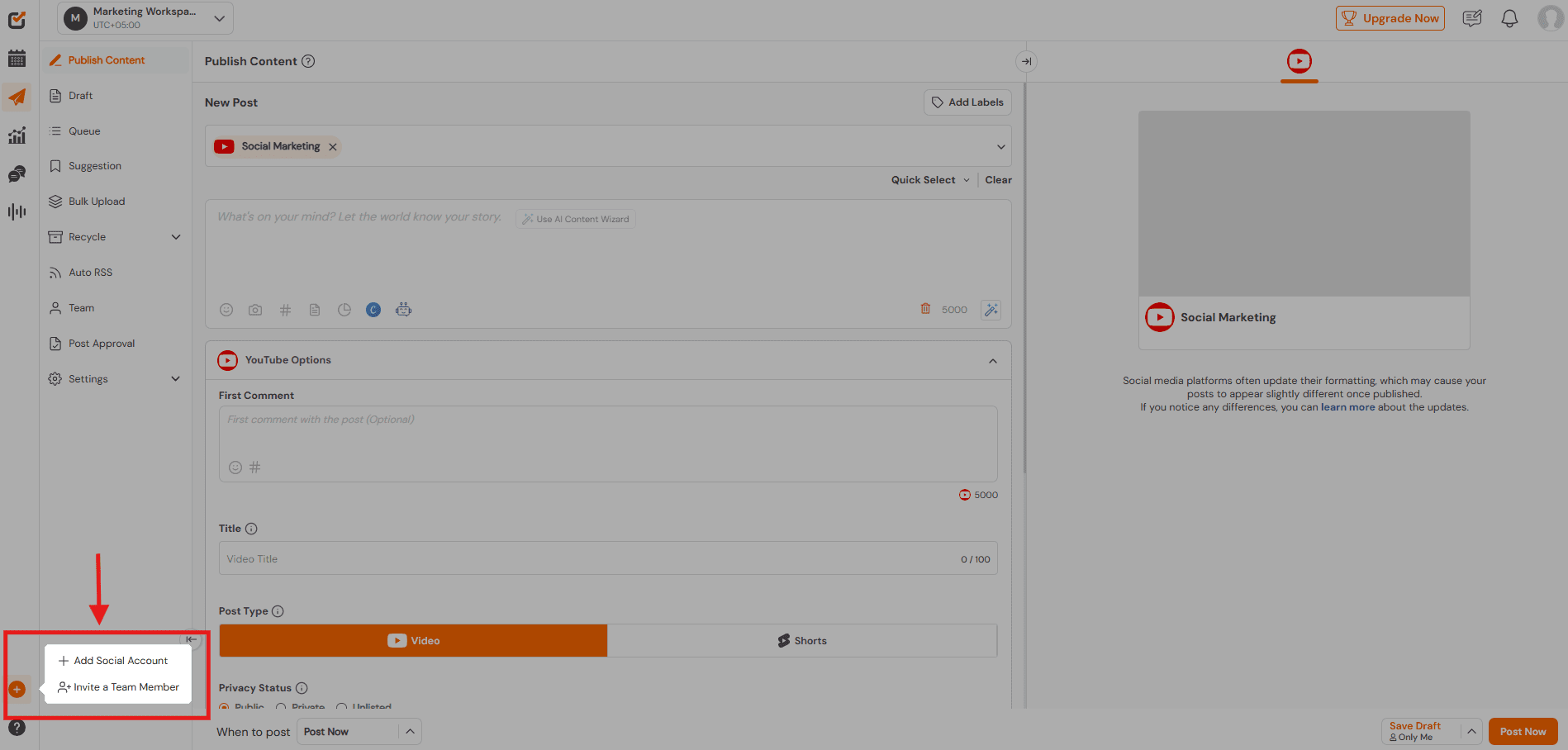Open the Bulk Upload sidebar item
Screen dimensions: 1568x750
[x=97, y=202]
